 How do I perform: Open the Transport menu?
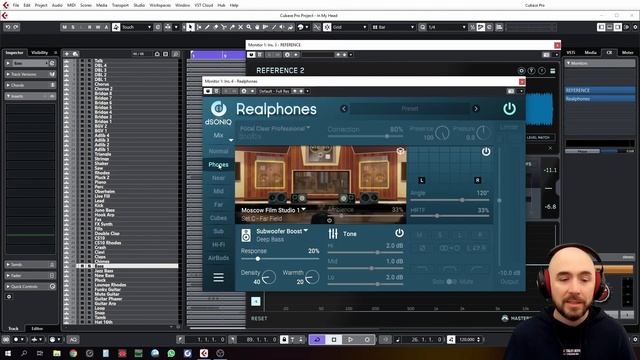tap(120, 5)
